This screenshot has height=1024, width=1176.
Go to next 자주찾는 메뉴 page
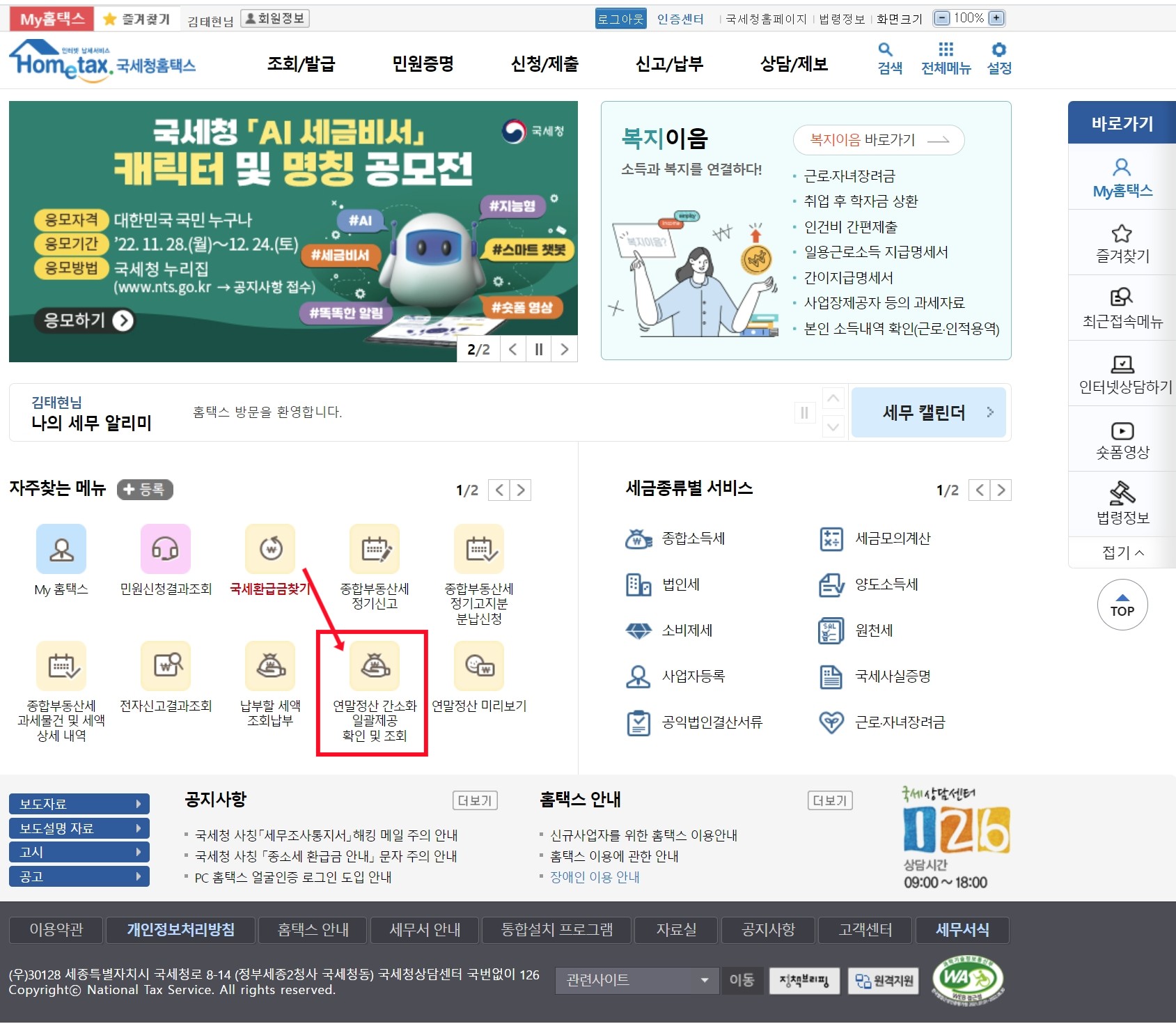coord(521,490)
